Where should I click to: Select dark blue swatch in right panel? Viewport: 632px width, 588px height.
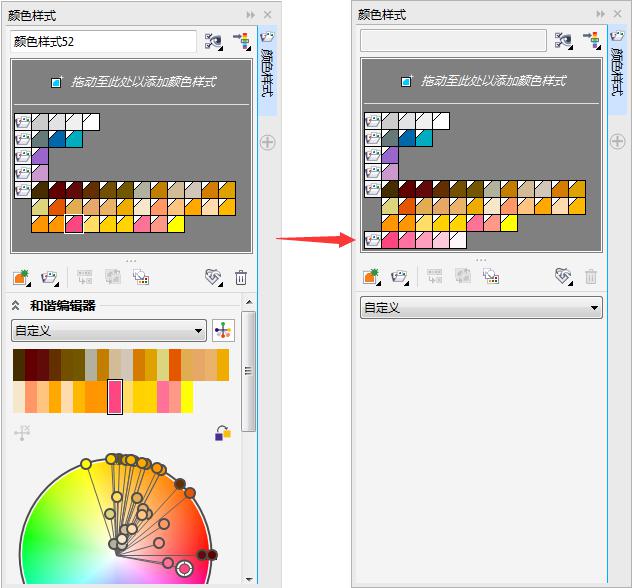(x=407, y=138)
